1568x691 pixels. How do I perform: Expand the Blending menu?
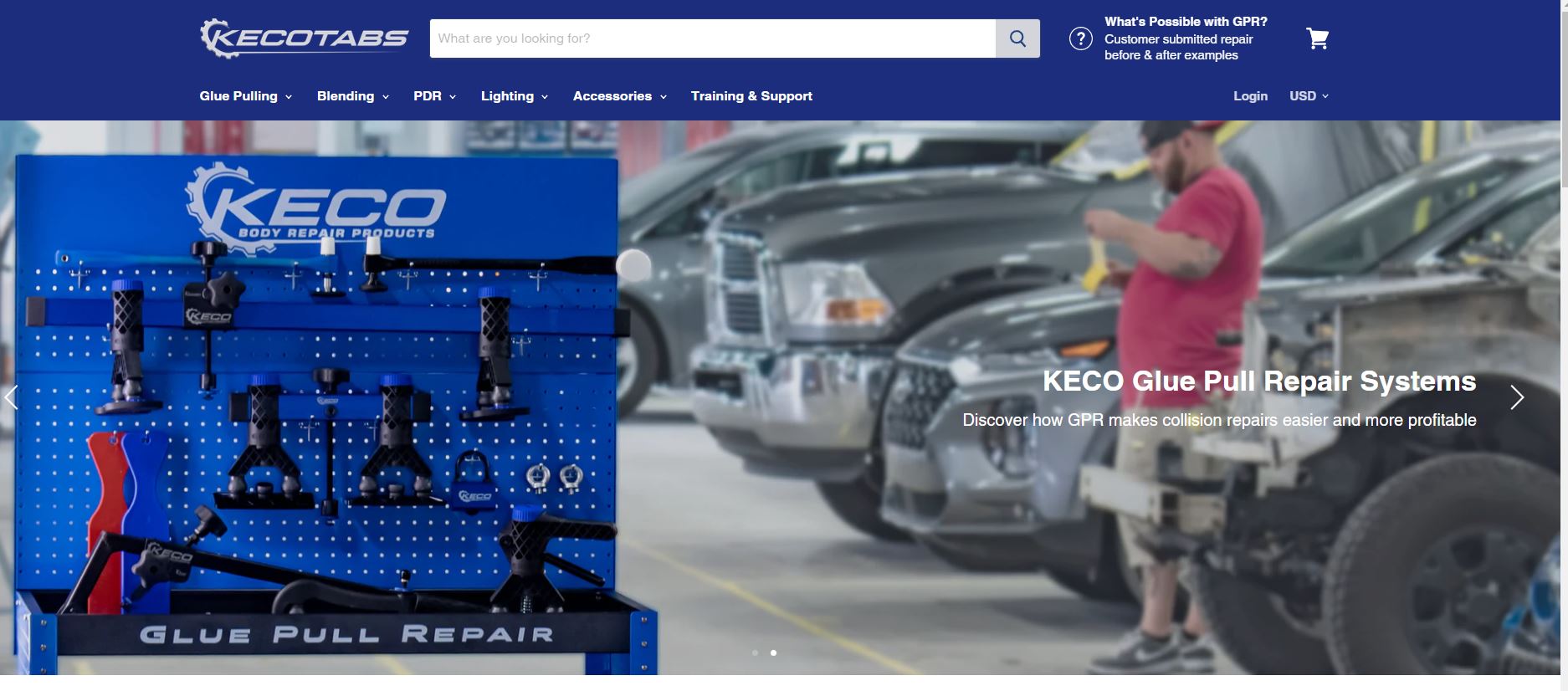tap(353, 96)
